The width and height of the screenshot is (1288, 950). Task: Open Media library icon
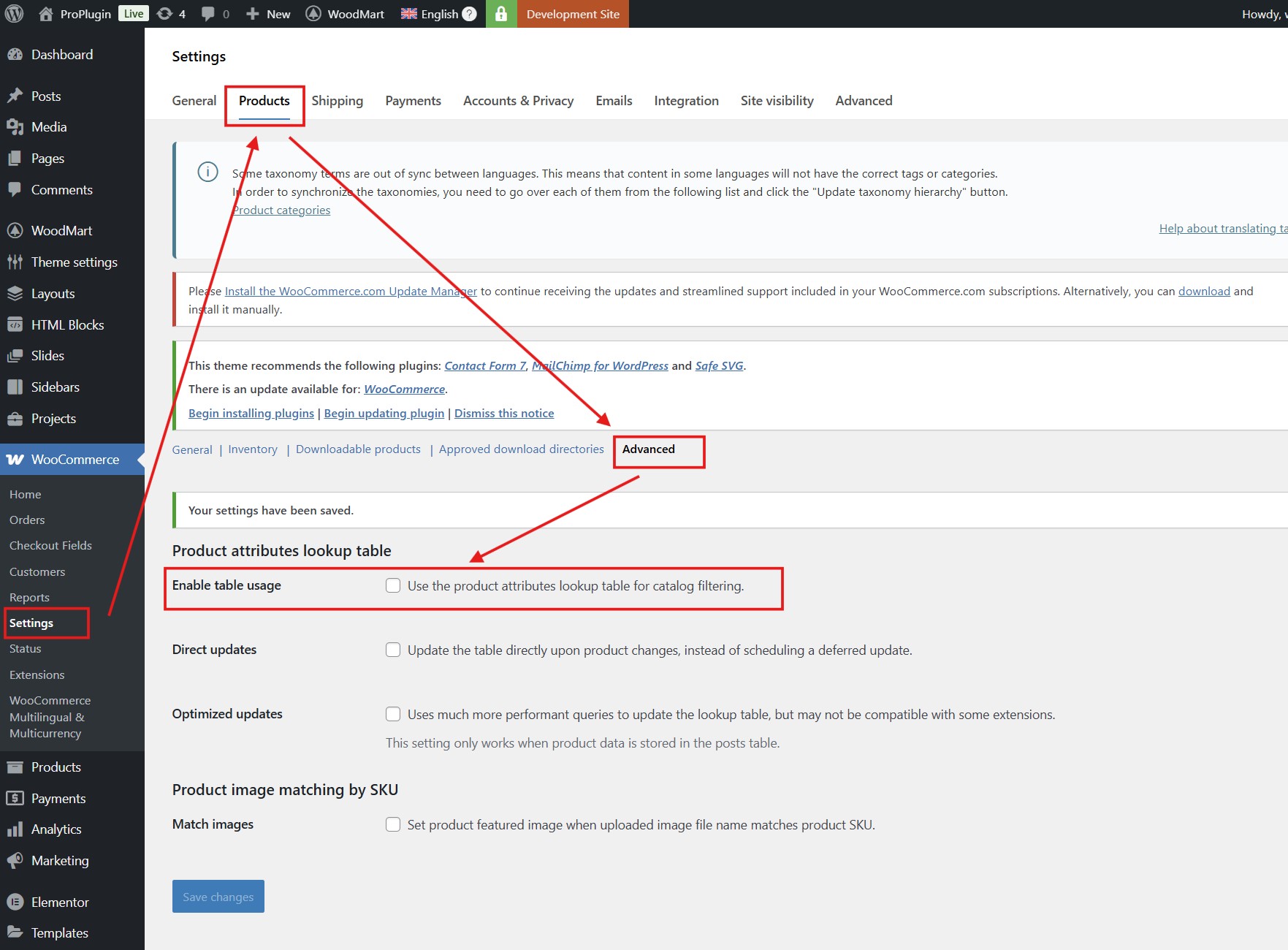point(15,127)
